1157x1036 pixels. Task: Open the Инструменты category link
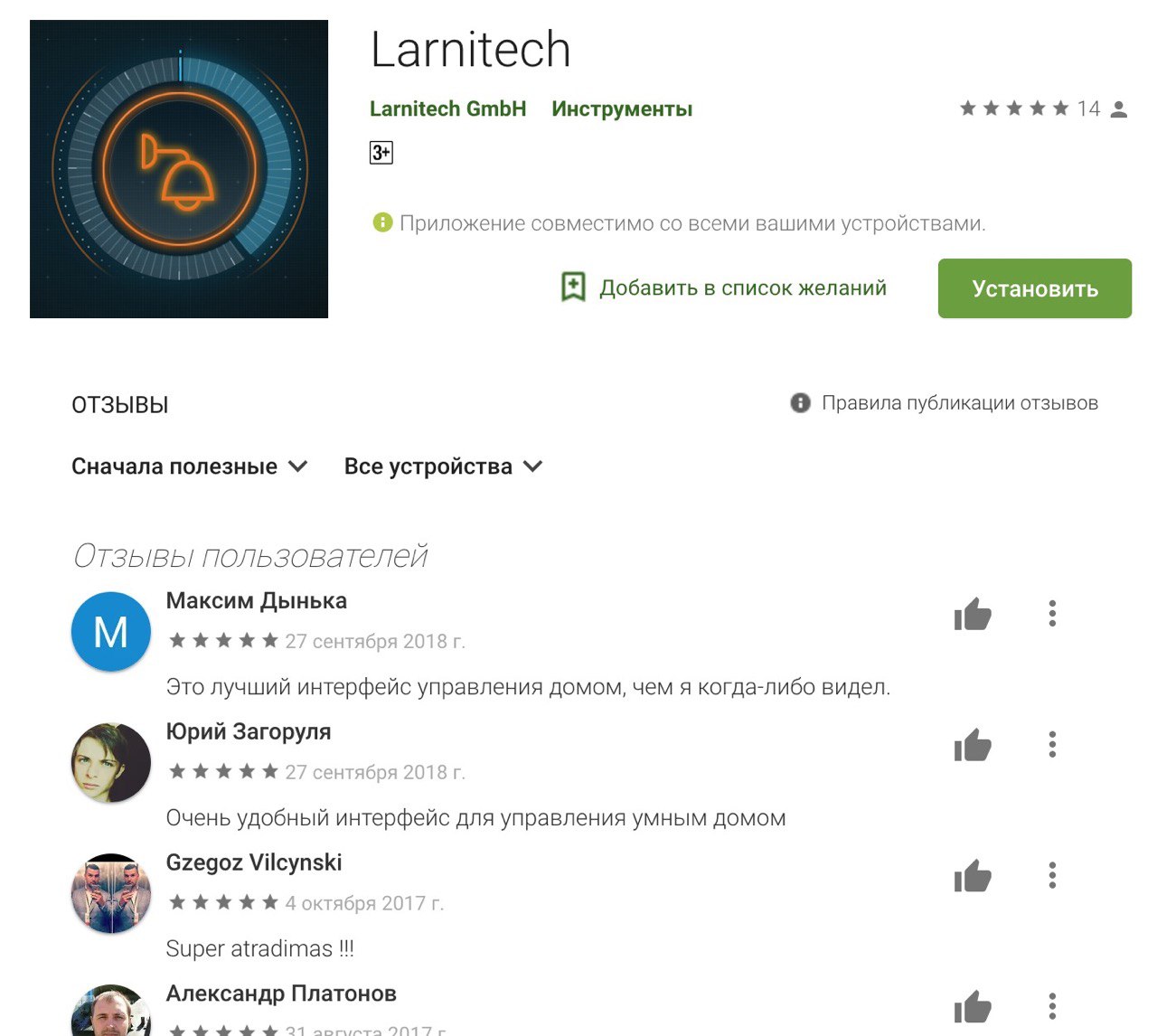tap(622, 108)
